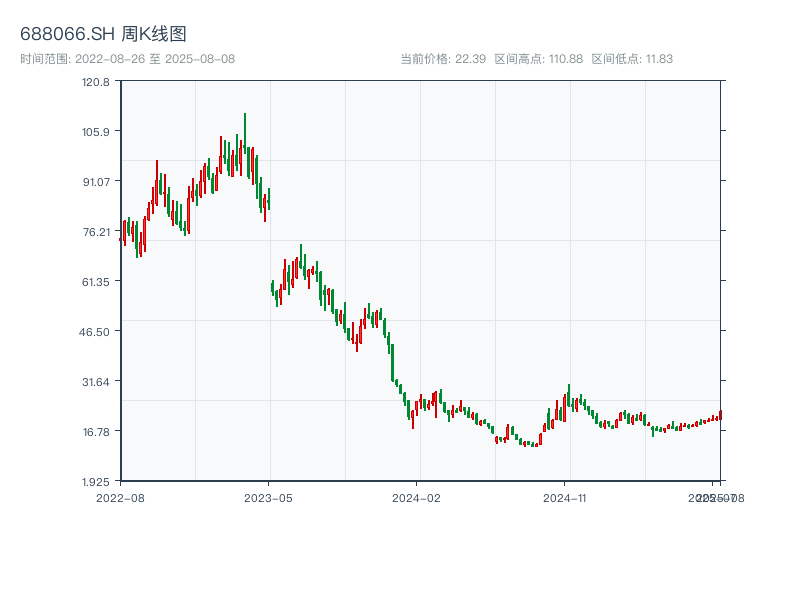Select the 91.07 y-axis tick label
800x600 pixels.
tap(97, 182)
